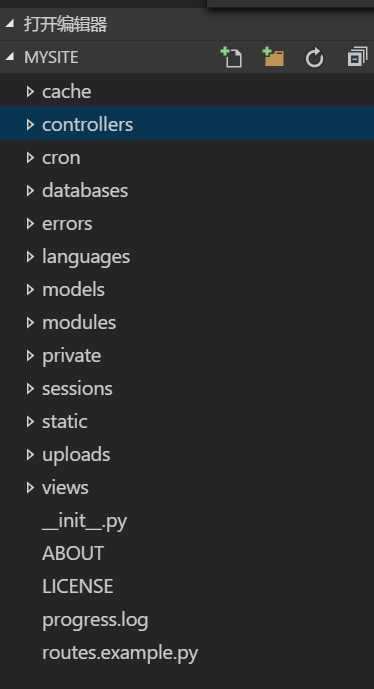Image resolution: width=374 pixels, height=689 pixels.
Task: Collapse the MYSITE project section
Action: [x=10, y=57]
